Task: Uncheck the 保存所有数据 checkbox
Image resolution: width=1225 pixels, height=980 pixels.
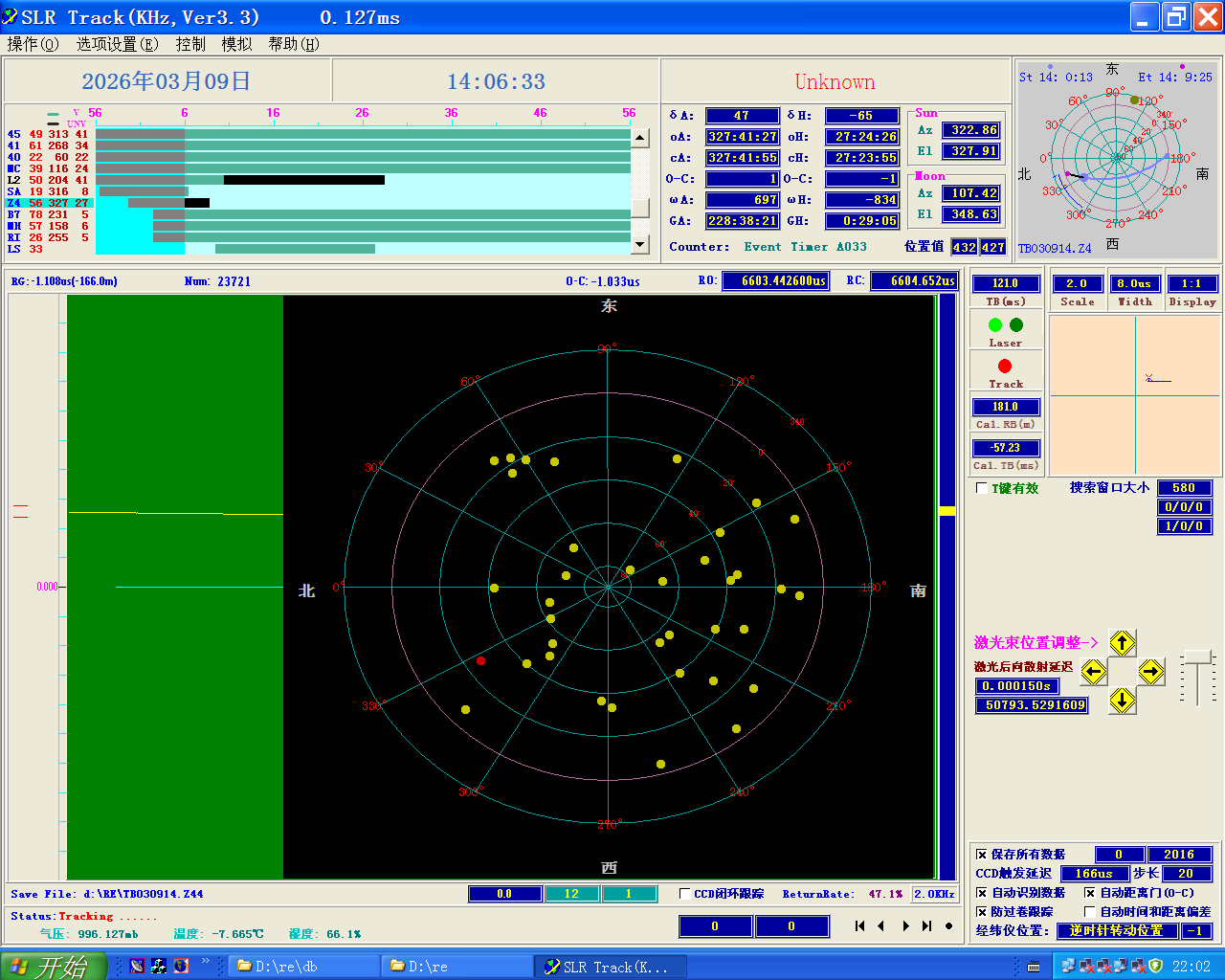Action: click(x=981, y=855)
